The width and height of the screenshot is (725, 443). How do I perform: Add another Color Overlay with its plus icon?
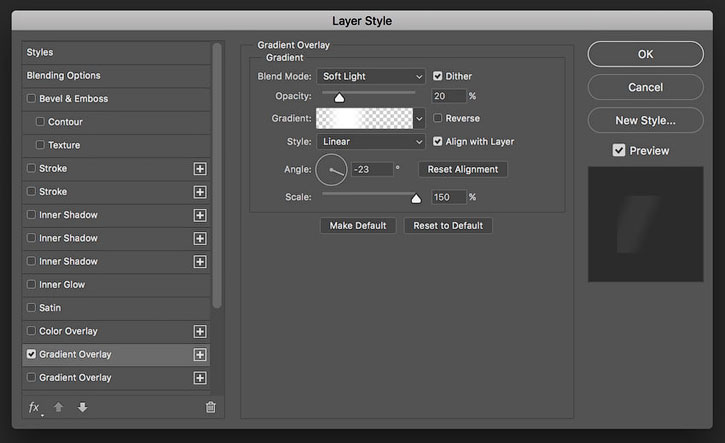tap(200, 331)
